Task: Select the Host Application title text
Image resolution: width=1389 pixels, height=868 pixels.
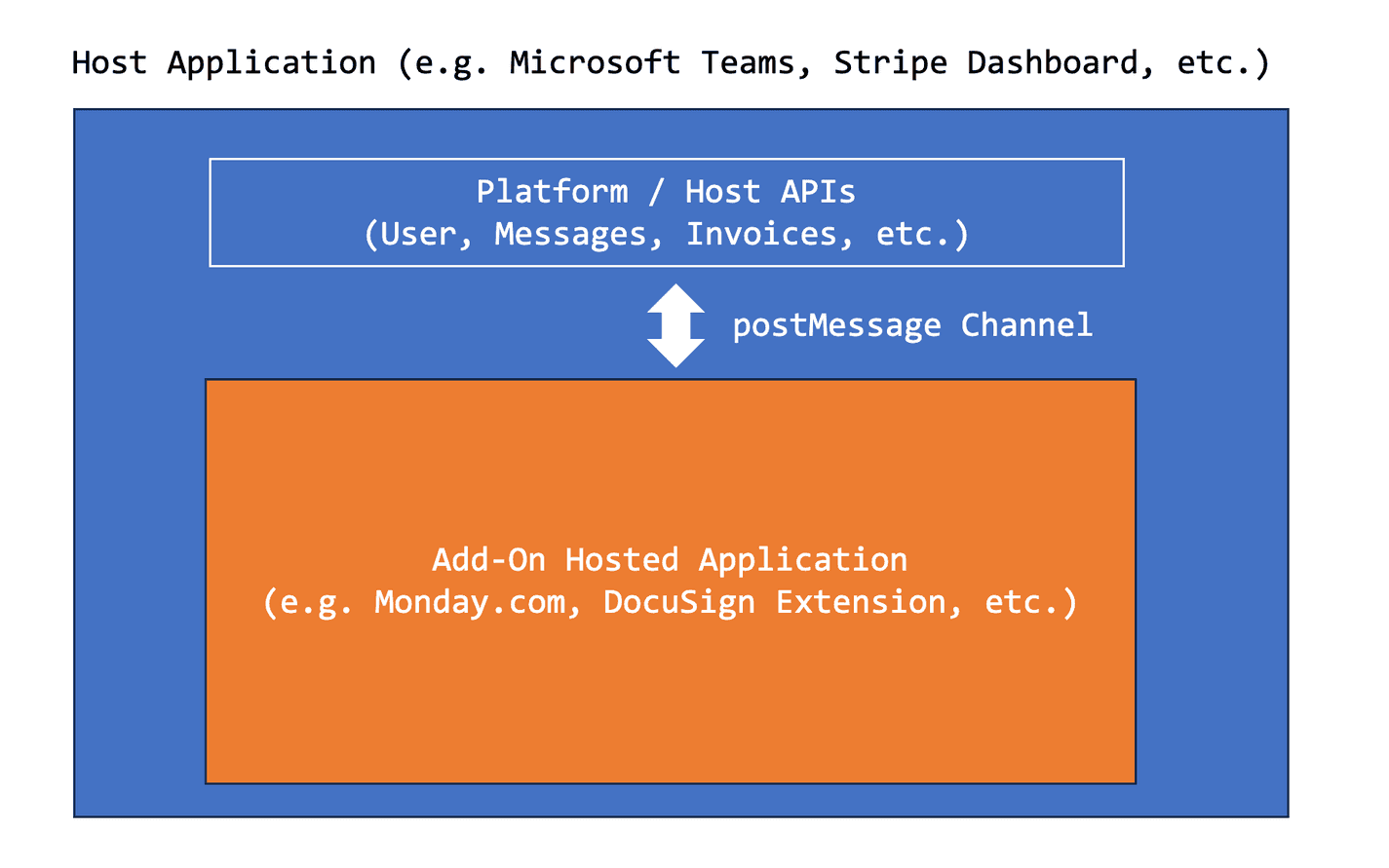Action: click(x=671, y=61)
